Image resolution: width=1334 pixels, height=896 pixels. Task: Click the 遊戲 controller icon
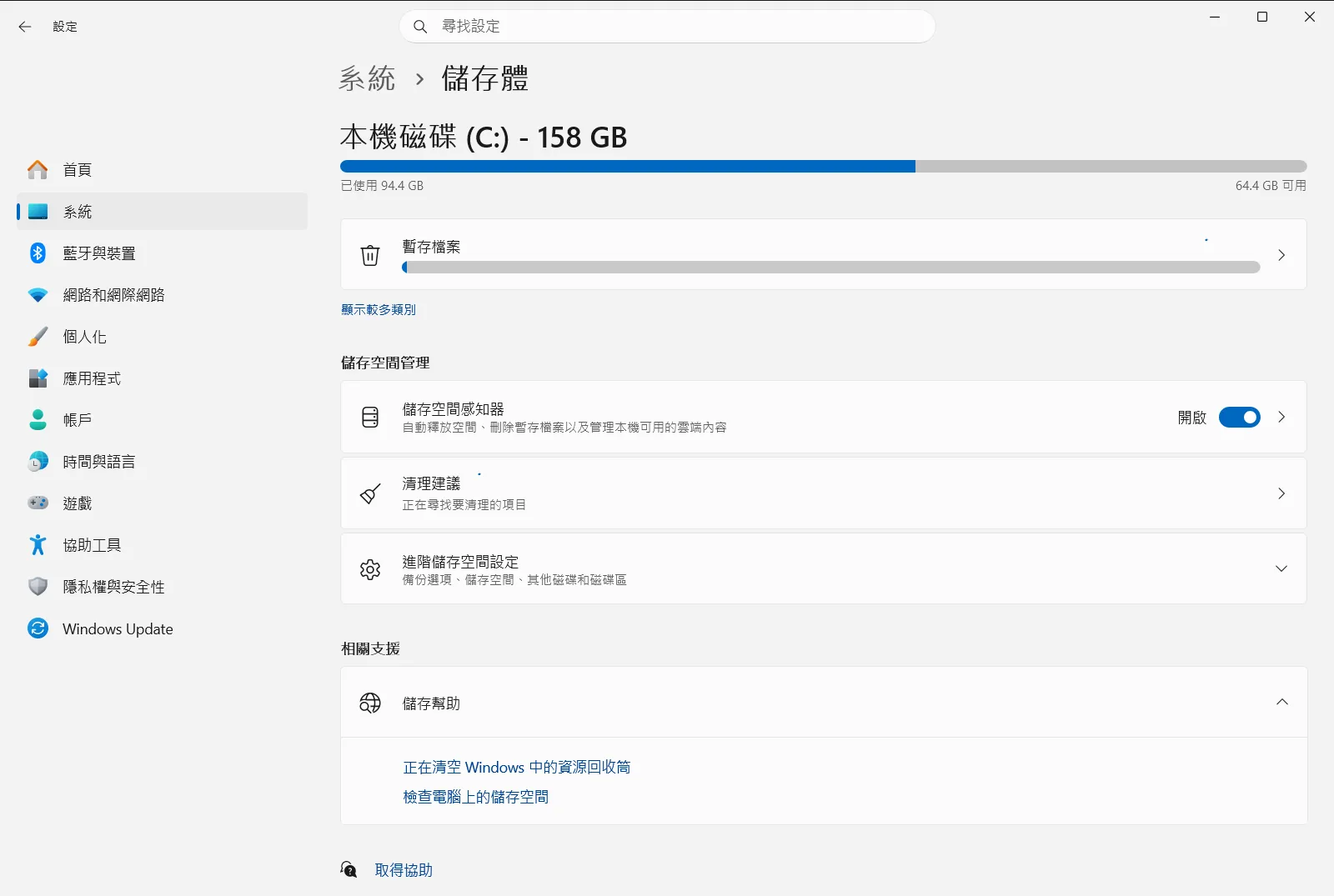(38, 503)
